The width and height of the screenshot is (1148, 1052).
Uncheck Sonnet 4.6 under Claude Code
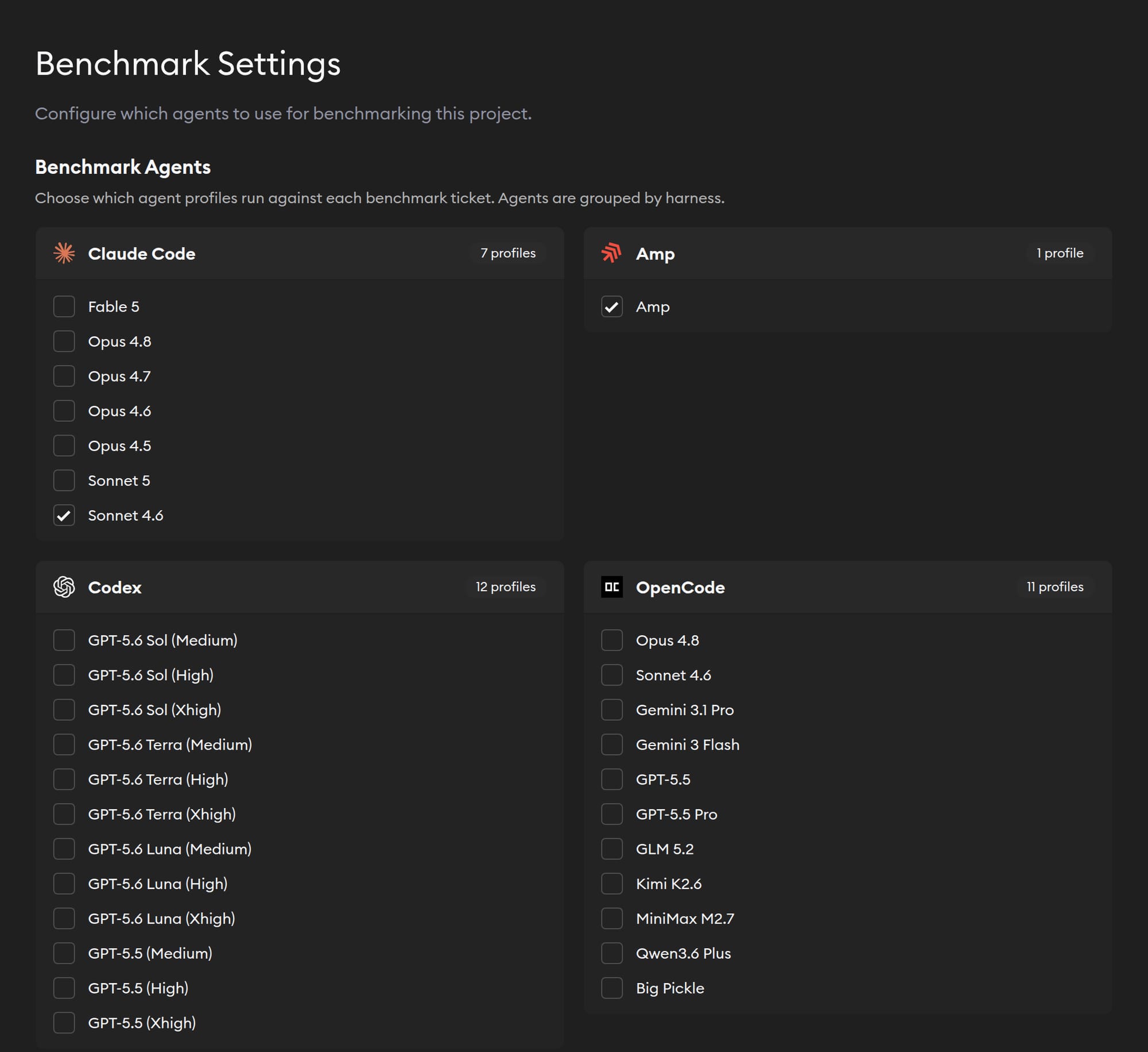(x=64, y=515)
